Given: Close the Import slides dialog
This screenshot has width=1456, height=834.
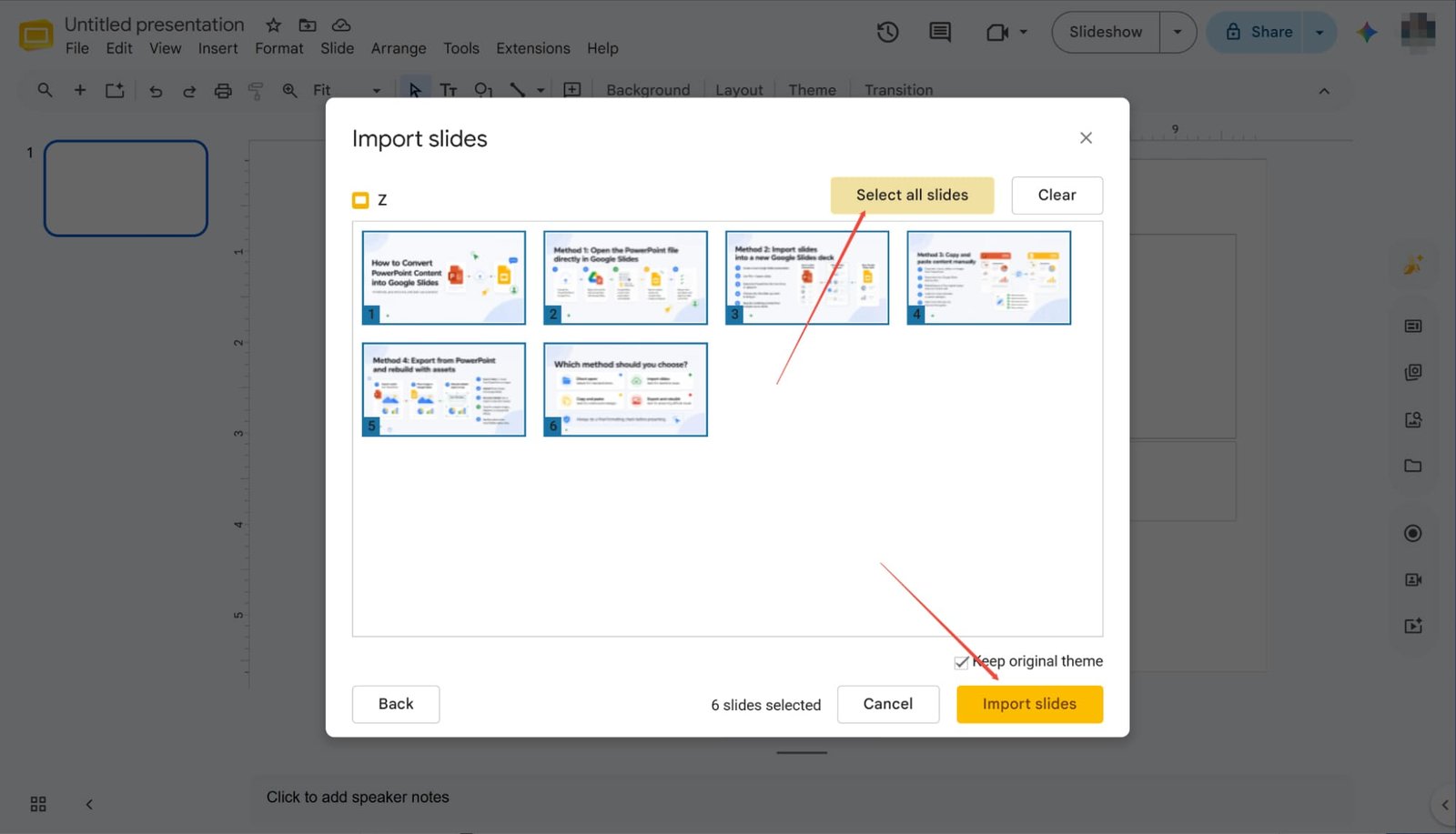Looking at the screenshot, I should pyautogui.click(x=1086, y=138).
